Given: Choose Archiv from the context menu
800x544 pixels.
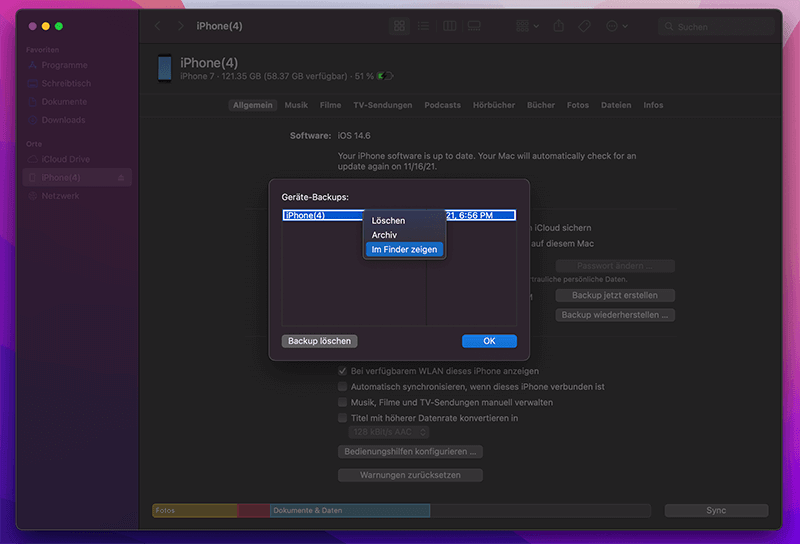Looking at the screenshot, I should tap(404, 235).
